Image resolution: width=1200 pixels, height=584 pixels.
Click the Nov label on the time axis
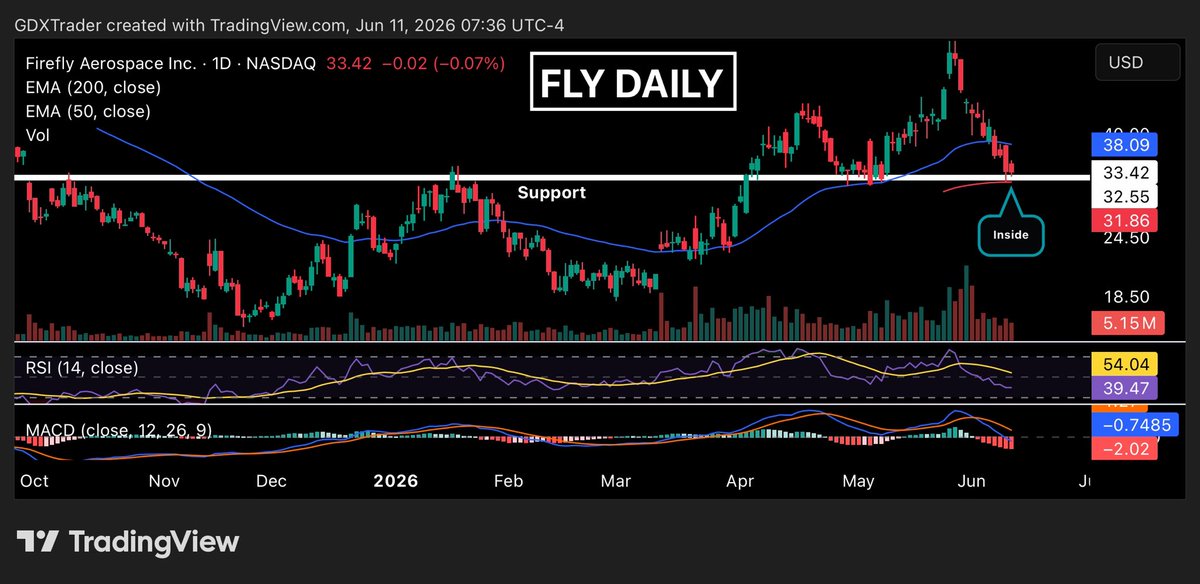coord(164,481)
